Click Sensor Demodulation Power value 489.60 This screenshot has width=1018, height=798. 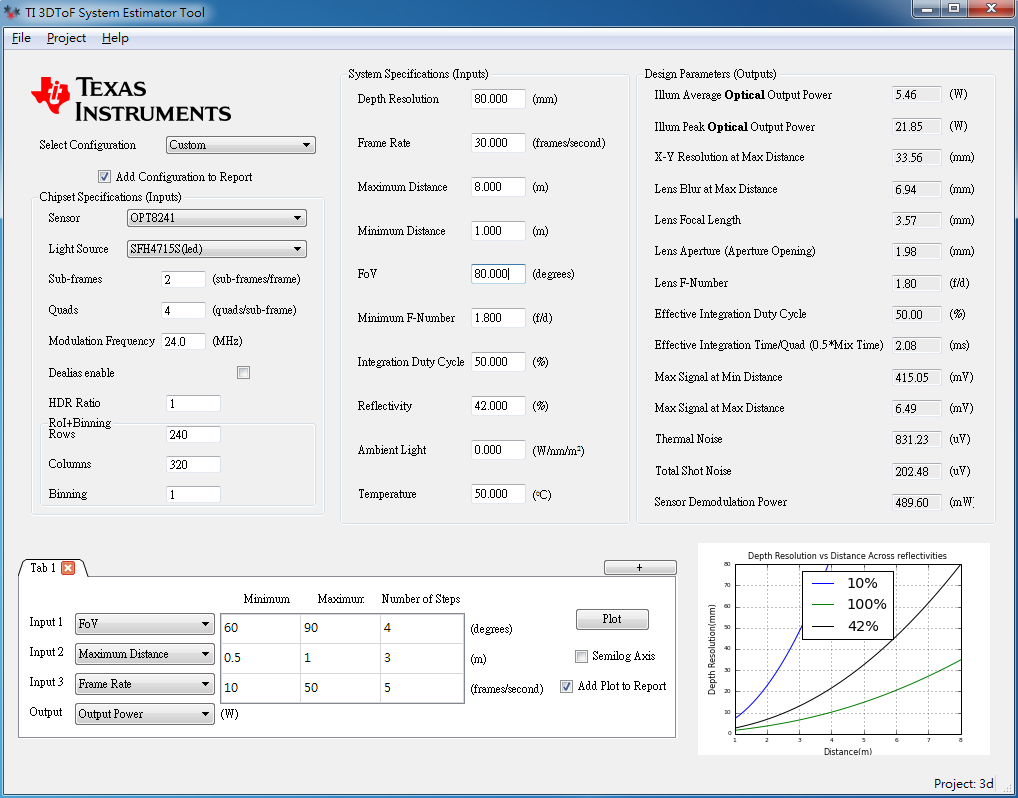click(x=917, y=503)
